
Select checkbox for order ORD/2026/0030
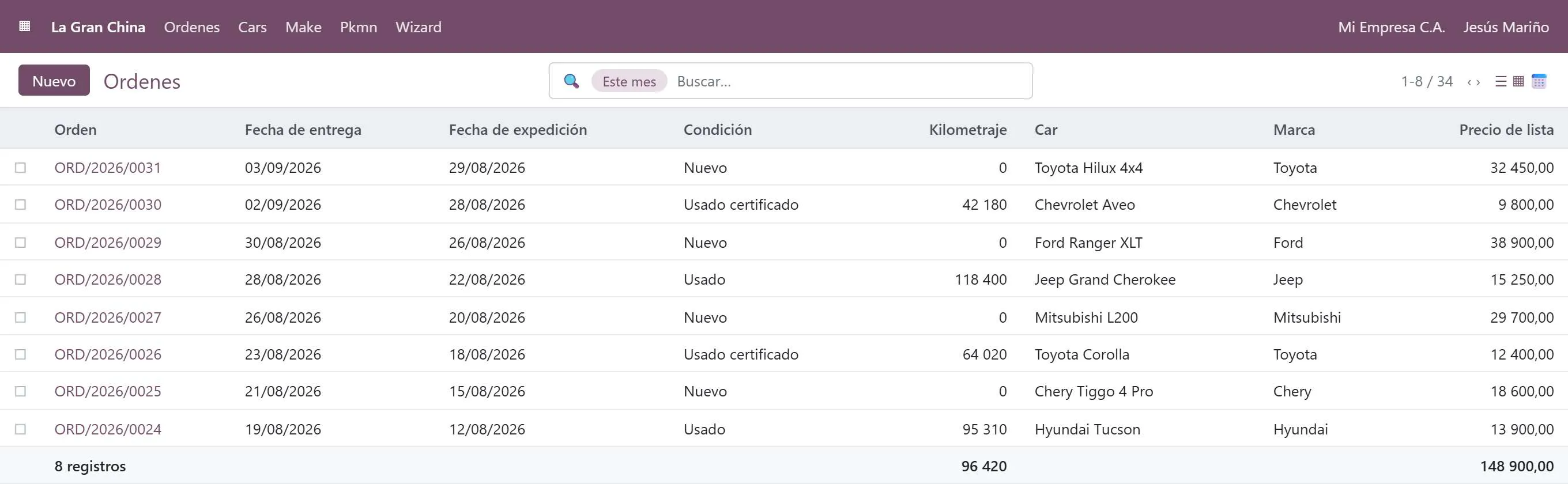pos(21,205)
